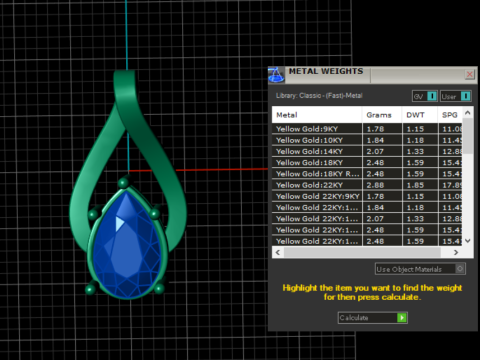Image resolution: width=480 pixels, height=360 pixels.
Task: Select the Yellow Gold:9KY row
Action: pos(367,129)
